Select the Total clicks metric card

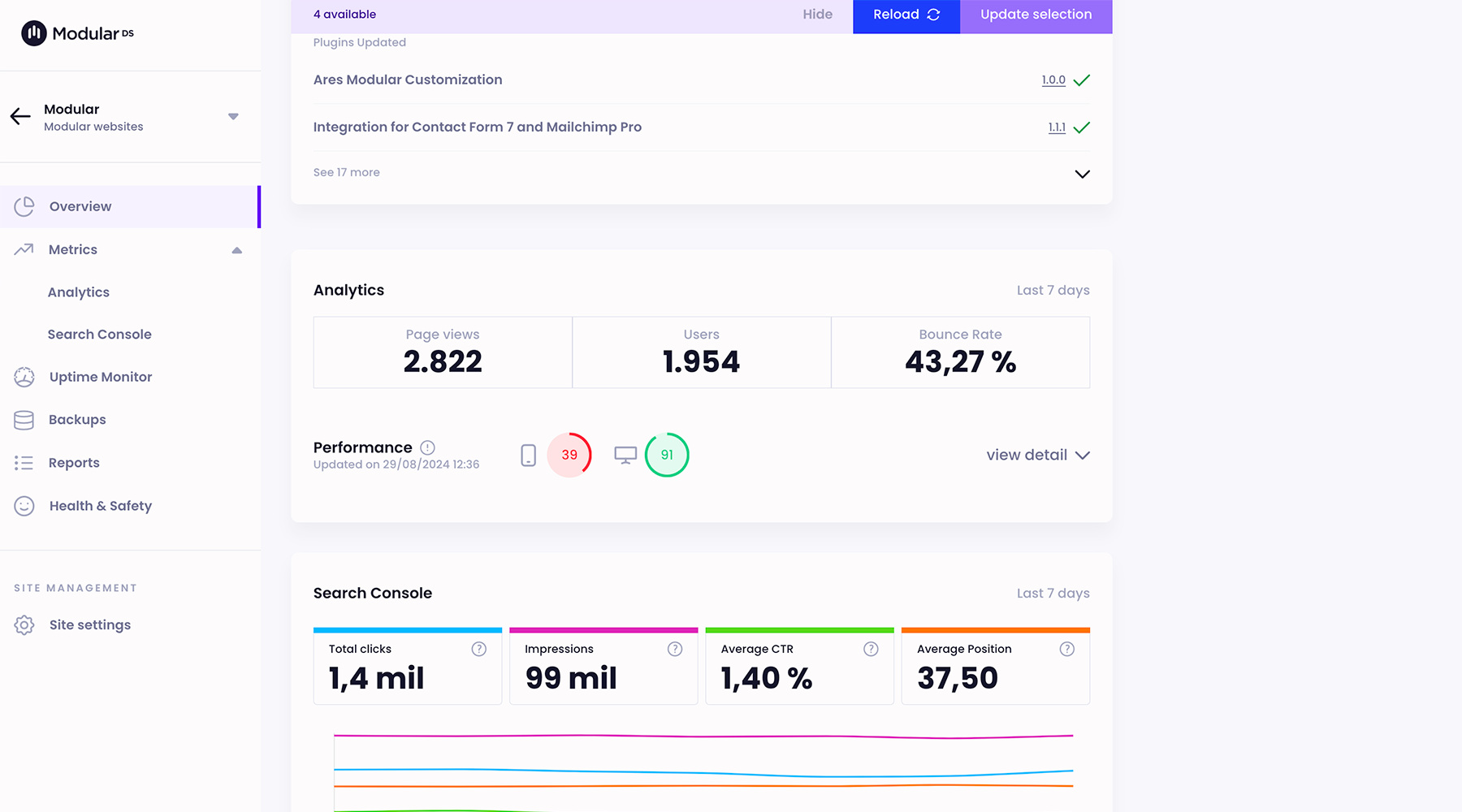[x=408, y=667]
